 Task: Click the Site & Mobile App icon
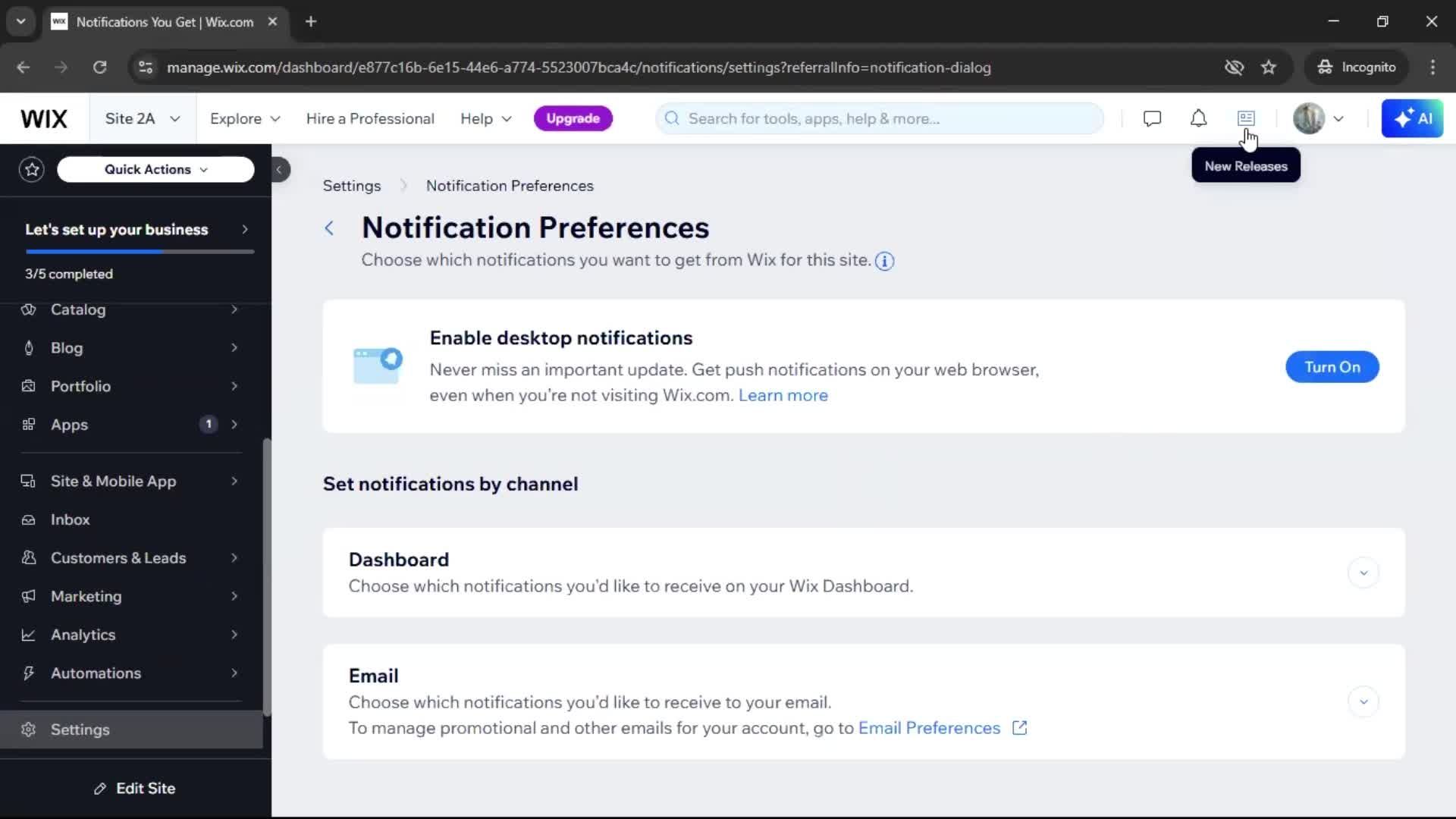(x=29, y=482)
